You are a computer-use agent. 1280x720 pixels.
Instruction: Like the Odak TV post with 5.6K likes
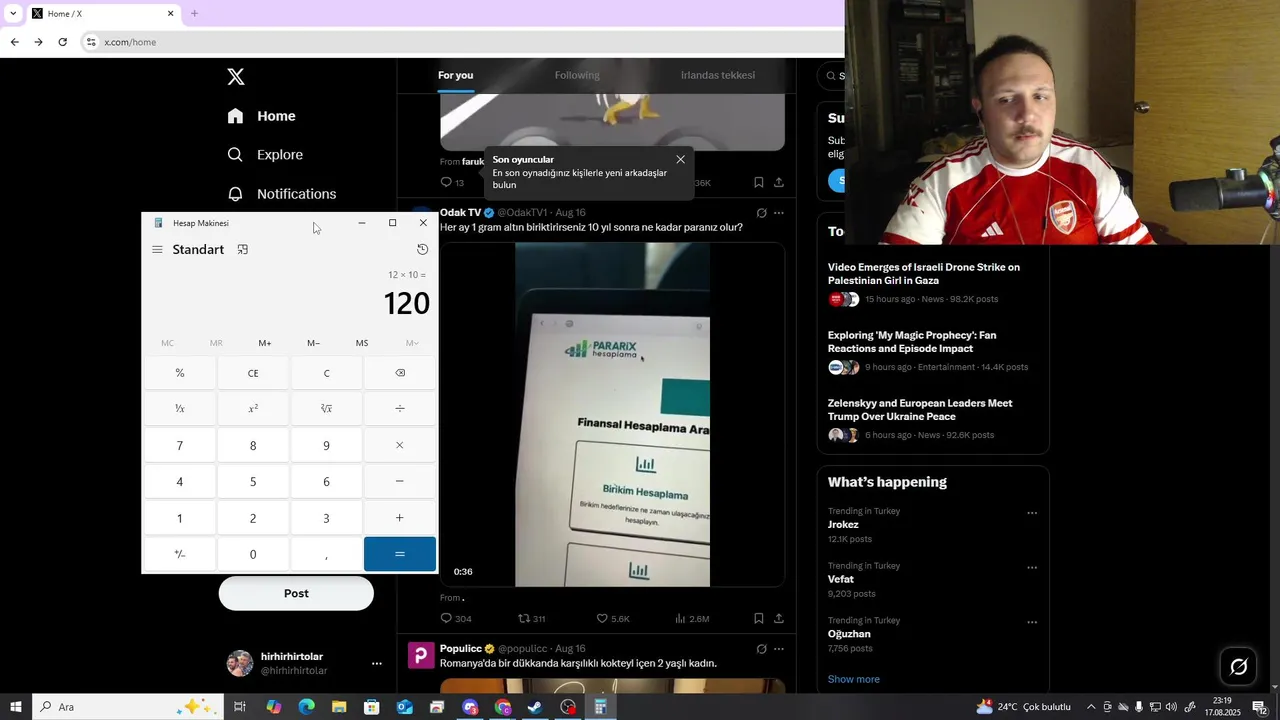tap(613, 619)
